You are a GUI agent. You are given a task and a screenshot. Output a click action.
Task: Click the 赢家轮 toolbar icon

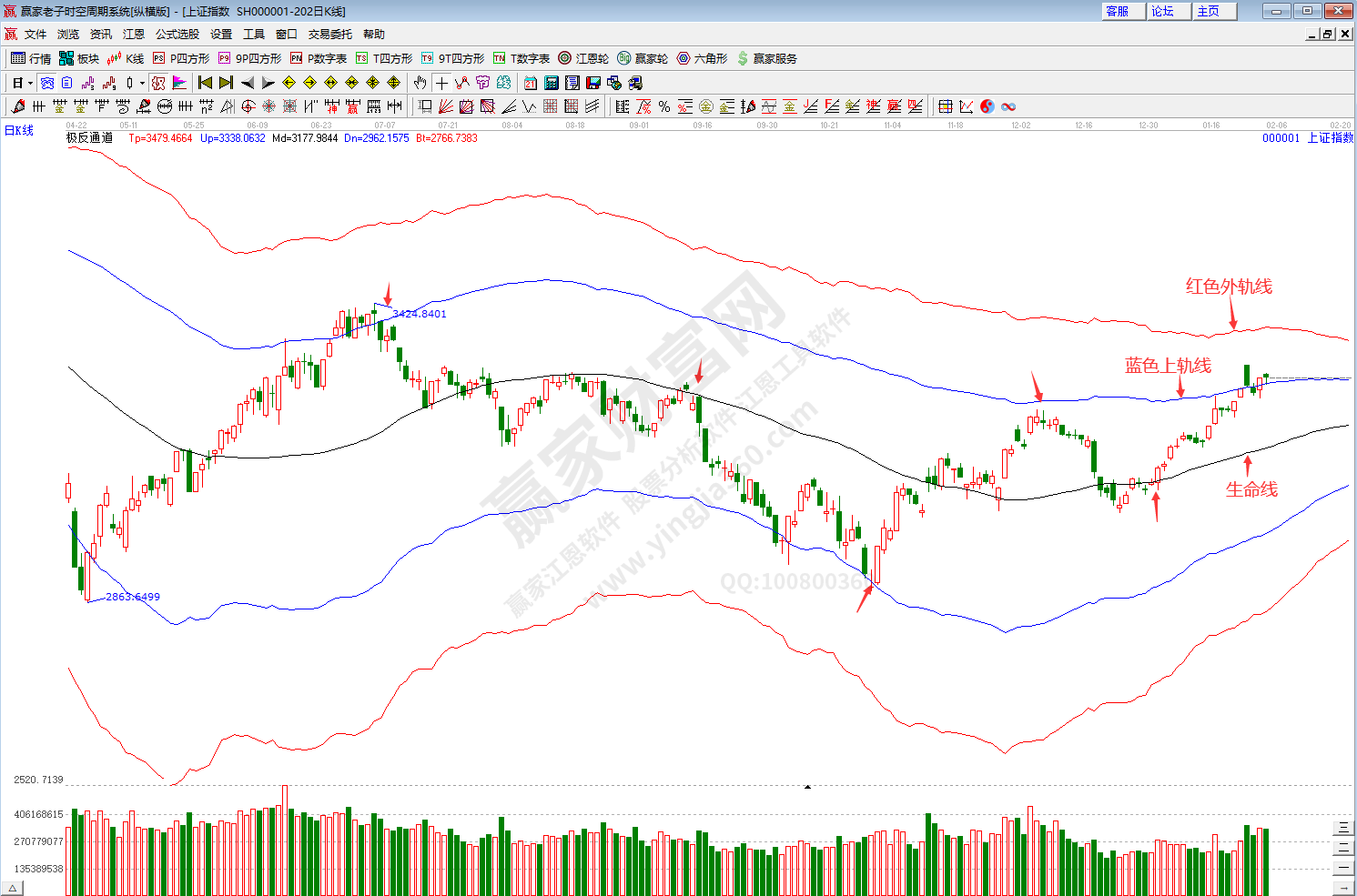coord(643,58)
